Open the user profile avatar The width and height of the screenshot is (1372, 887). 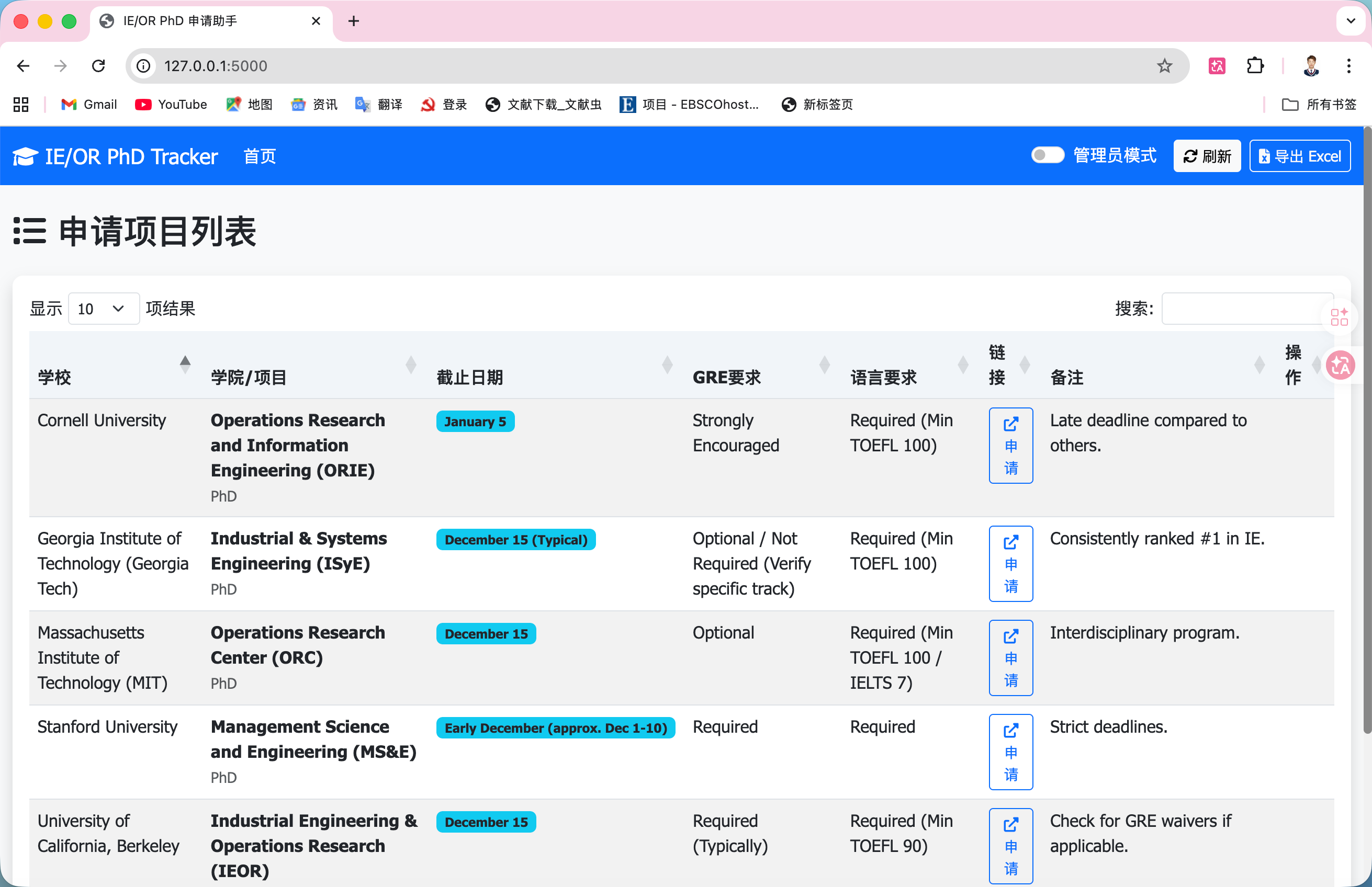1311,66
